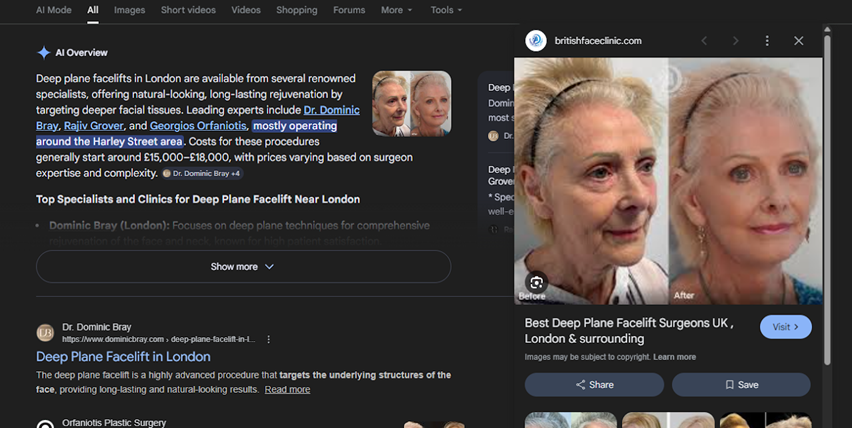Open three-dot menu beside Dr. Dominic Bray result
Image resolution: width=852 pixels, height=428 pixels.
[x=268, y=339]
